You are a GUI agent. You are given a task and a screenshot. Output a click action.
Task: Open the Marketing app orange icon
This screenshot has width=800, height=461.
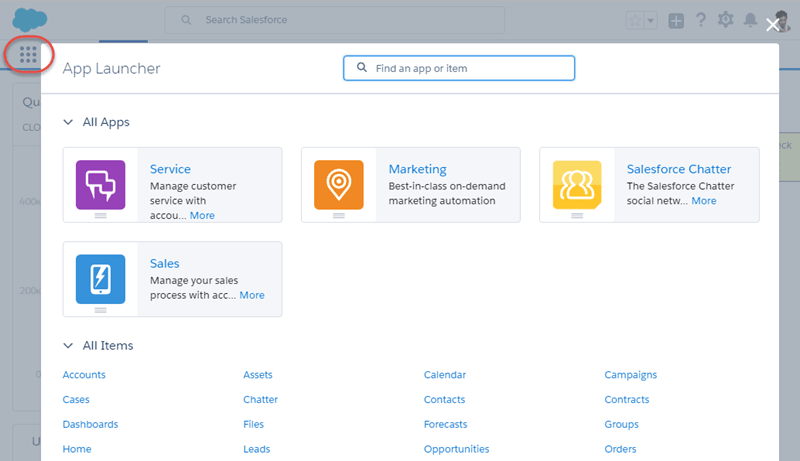(339, 185)
